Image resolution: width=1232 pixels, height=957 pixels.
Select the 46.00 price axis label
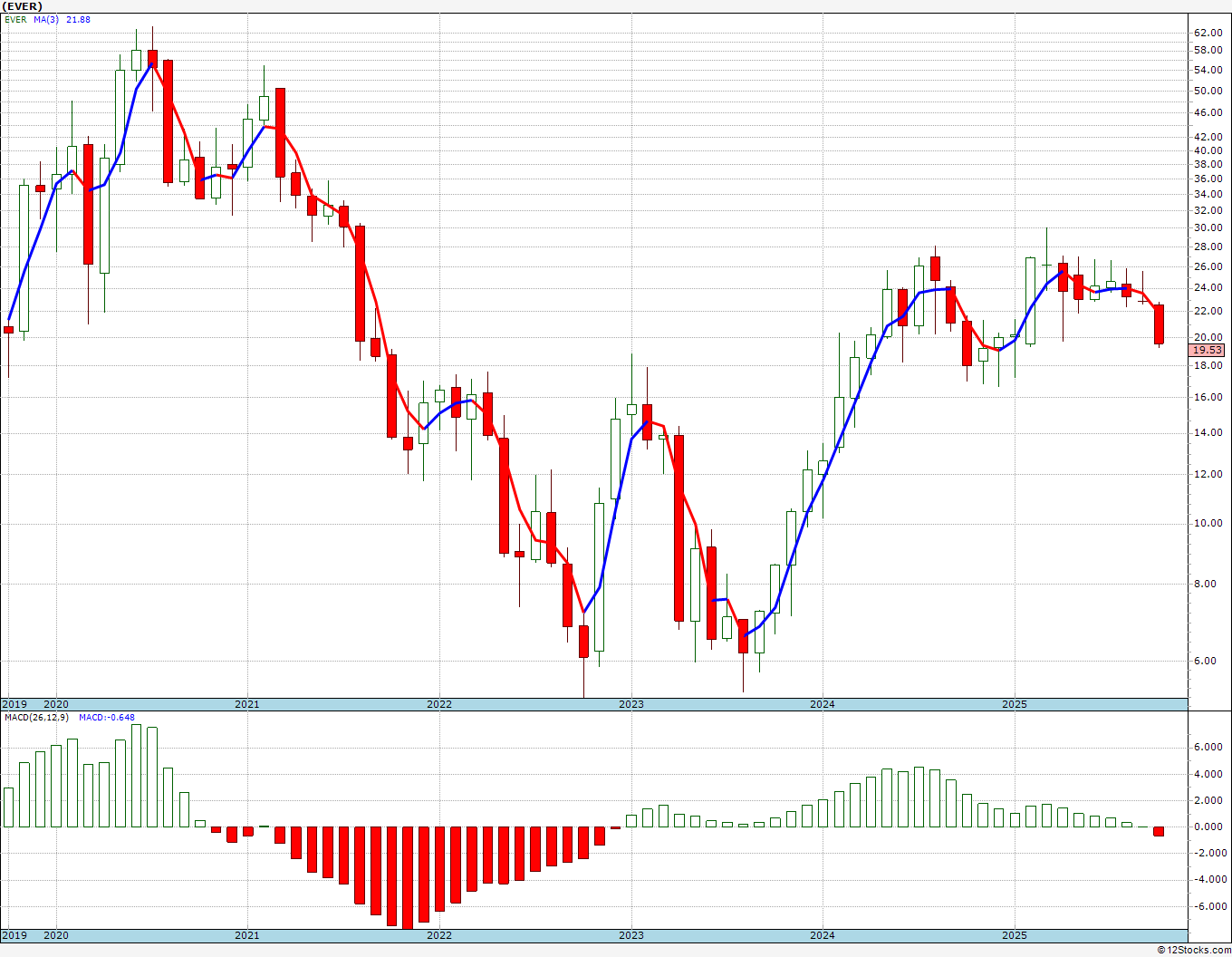1208,112
